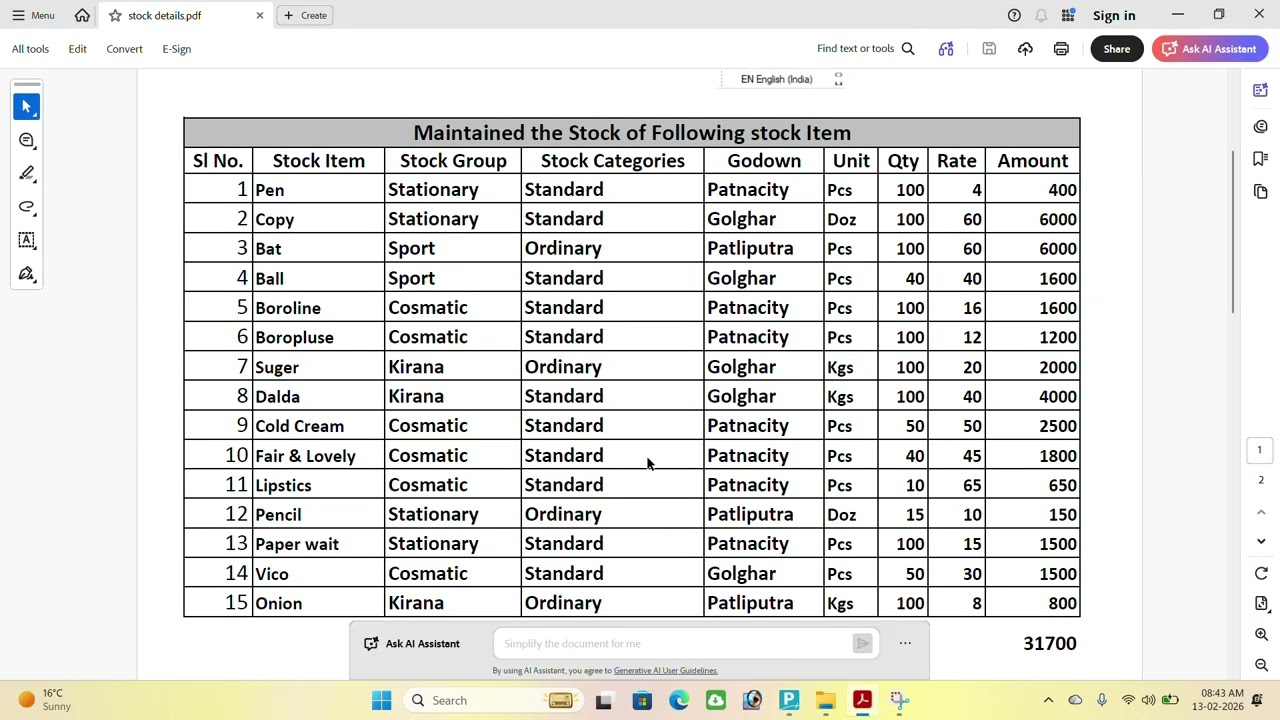Go to previous page chevron

(1261, 512)
